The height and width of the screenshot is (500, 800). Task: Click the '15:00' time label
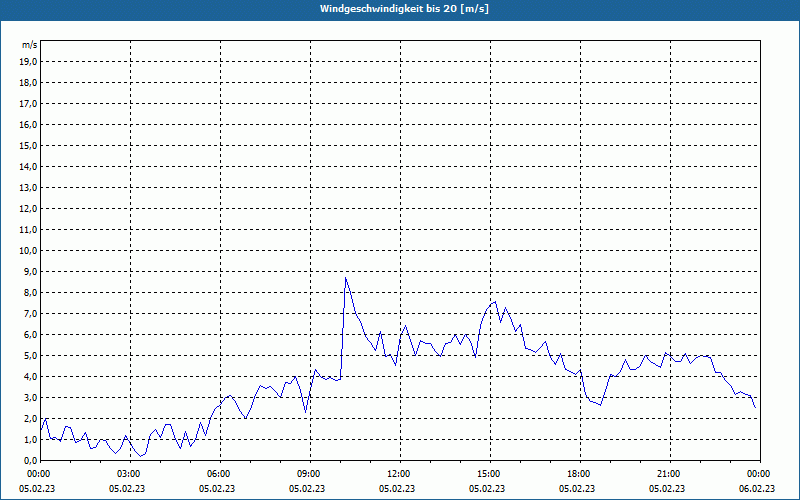tap(491, 474)
